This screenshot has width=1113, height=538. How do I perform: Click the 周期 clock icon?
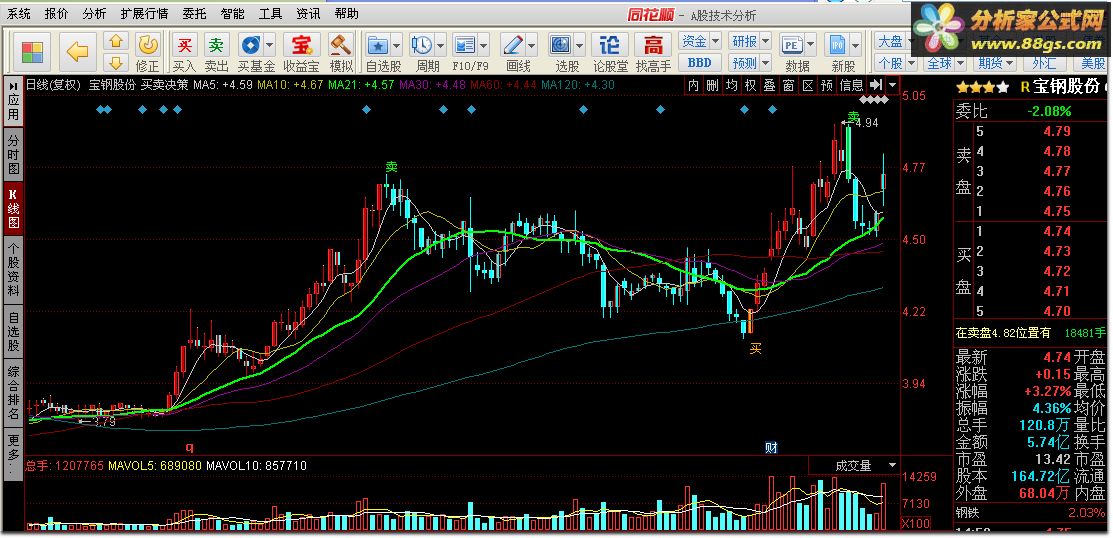pos(421,46)
